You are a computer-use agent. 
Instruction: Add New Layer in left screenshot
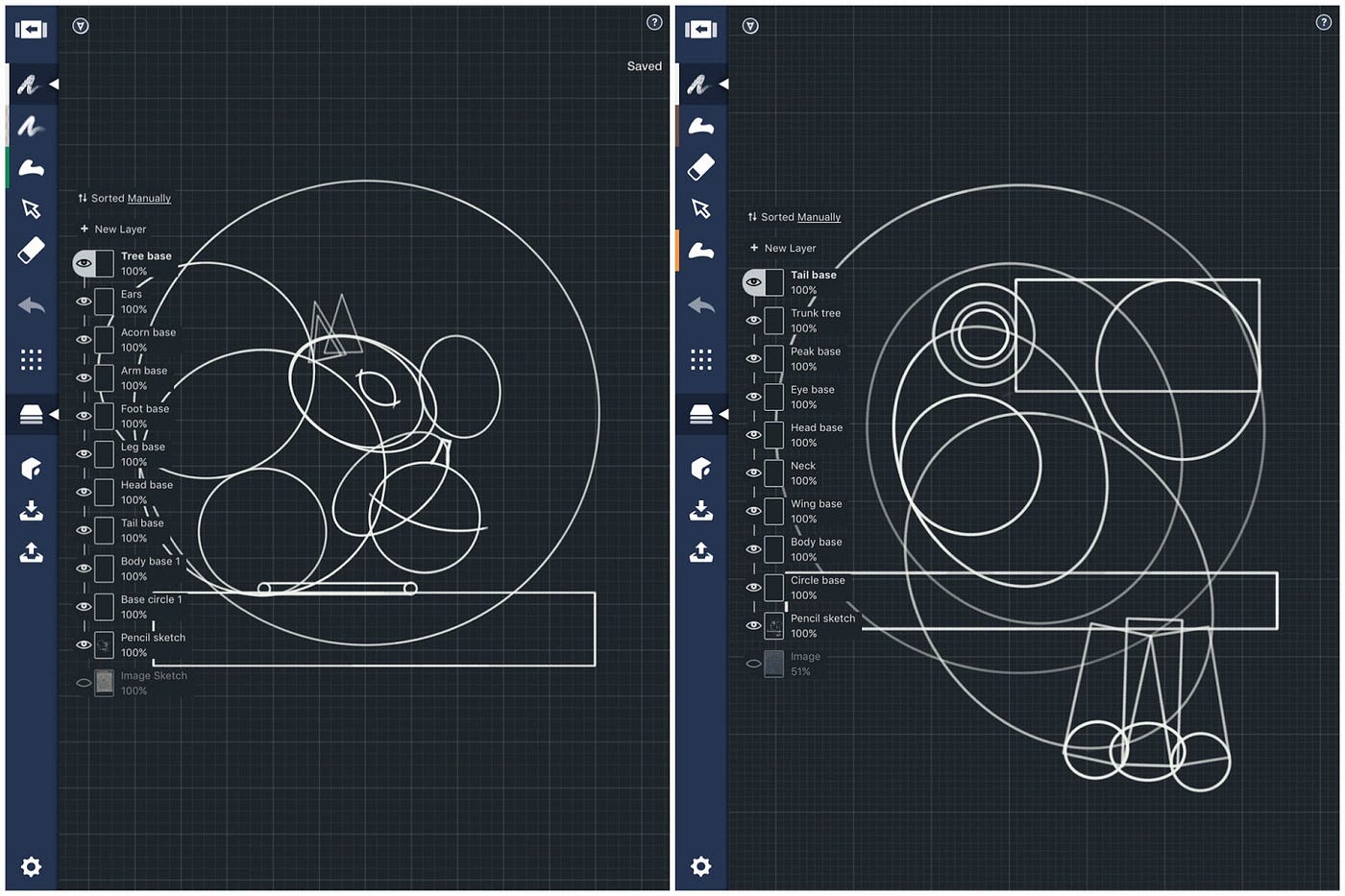pos(113,230)
